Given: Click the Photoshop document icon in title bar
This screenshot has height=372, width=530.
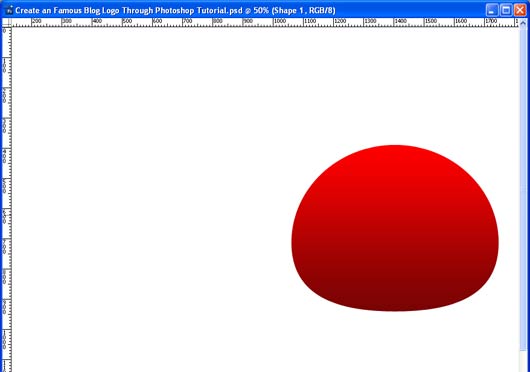Looking at the screenshot, I should 8,10.
